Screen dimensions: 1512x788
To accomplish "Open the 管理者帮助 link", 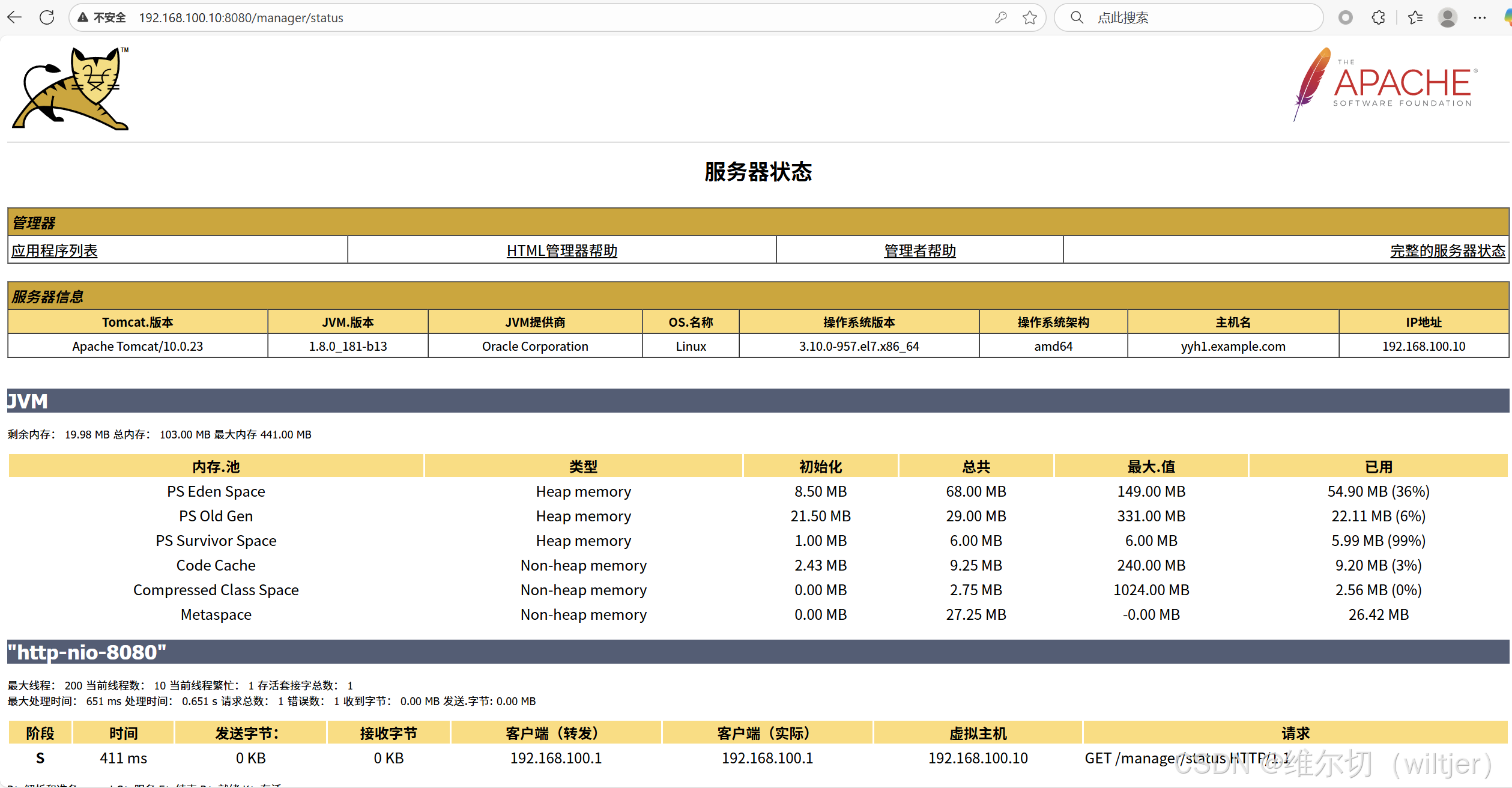I will [920, 250].
